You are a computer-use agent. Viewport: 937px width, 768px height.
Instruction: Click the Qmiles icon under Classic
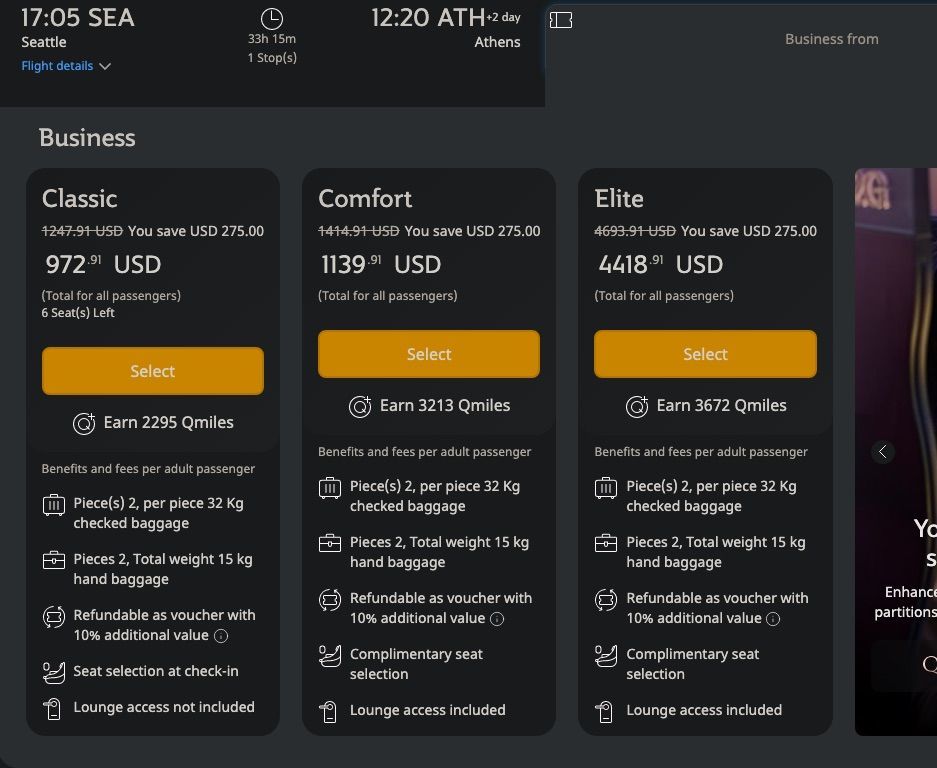[x=84, y=423]
